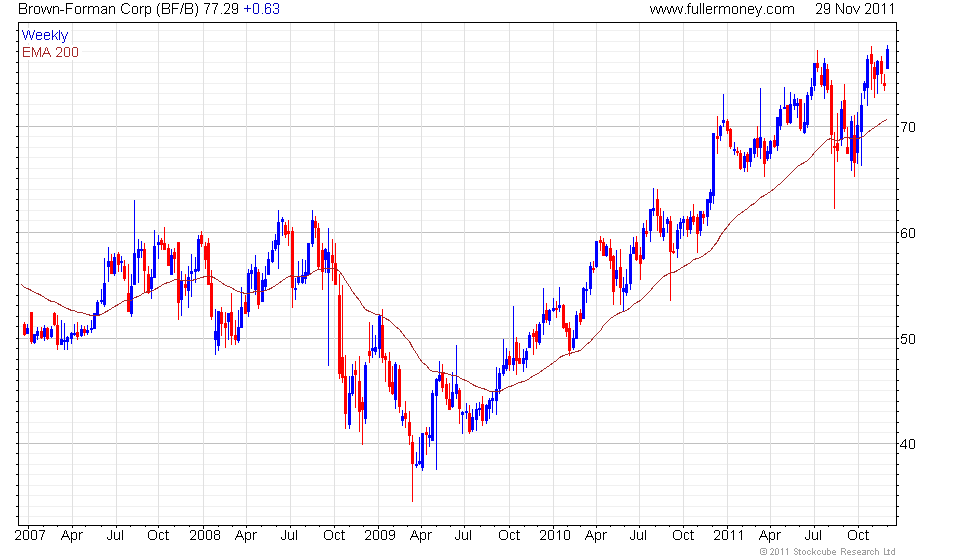This screenshot has height=560, width=980.
Task: Open the www.fullermoney.com link text
Action: (722, 9)
